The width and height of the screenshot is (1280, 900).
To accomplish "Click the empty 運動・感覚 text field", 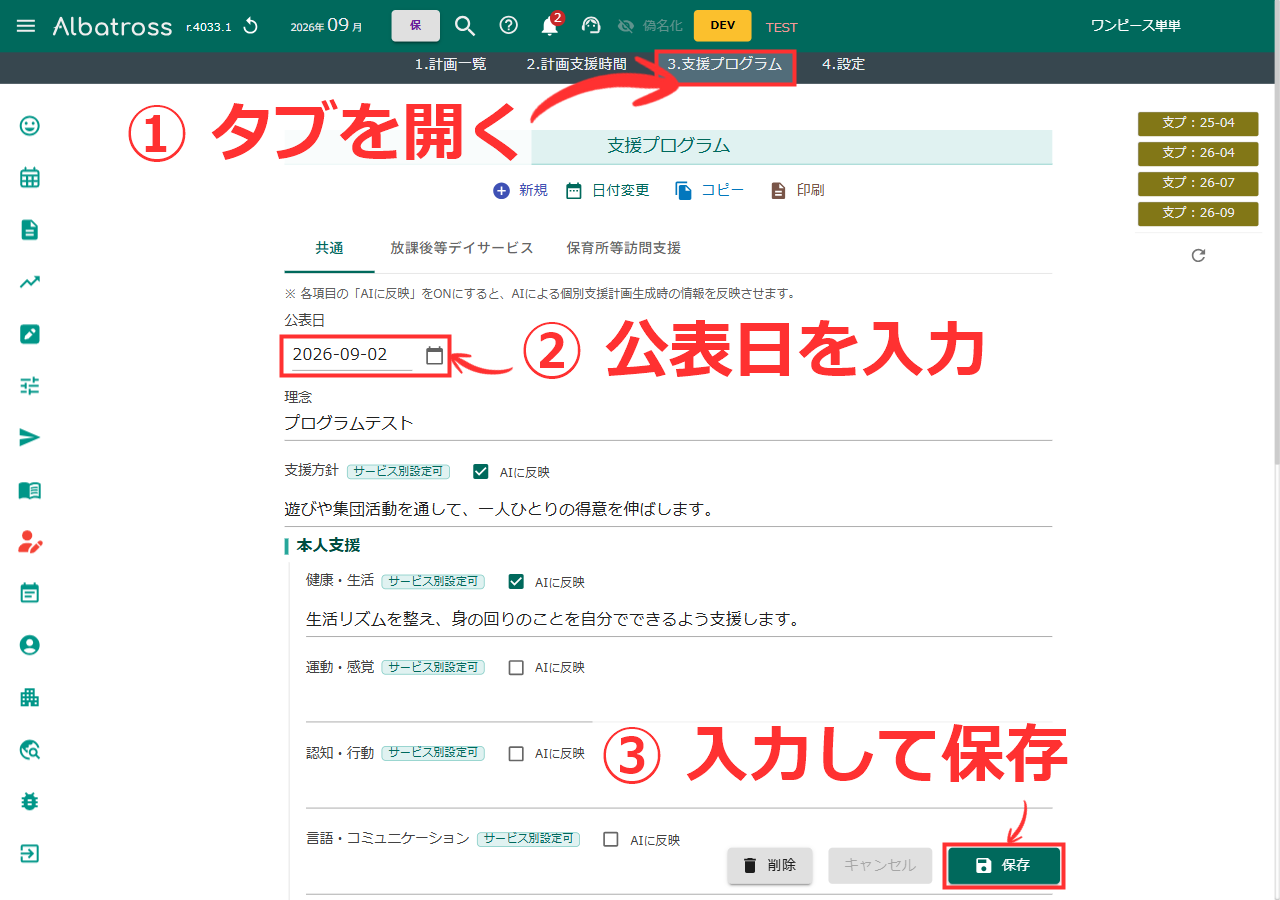I will (x=679, y=705).
